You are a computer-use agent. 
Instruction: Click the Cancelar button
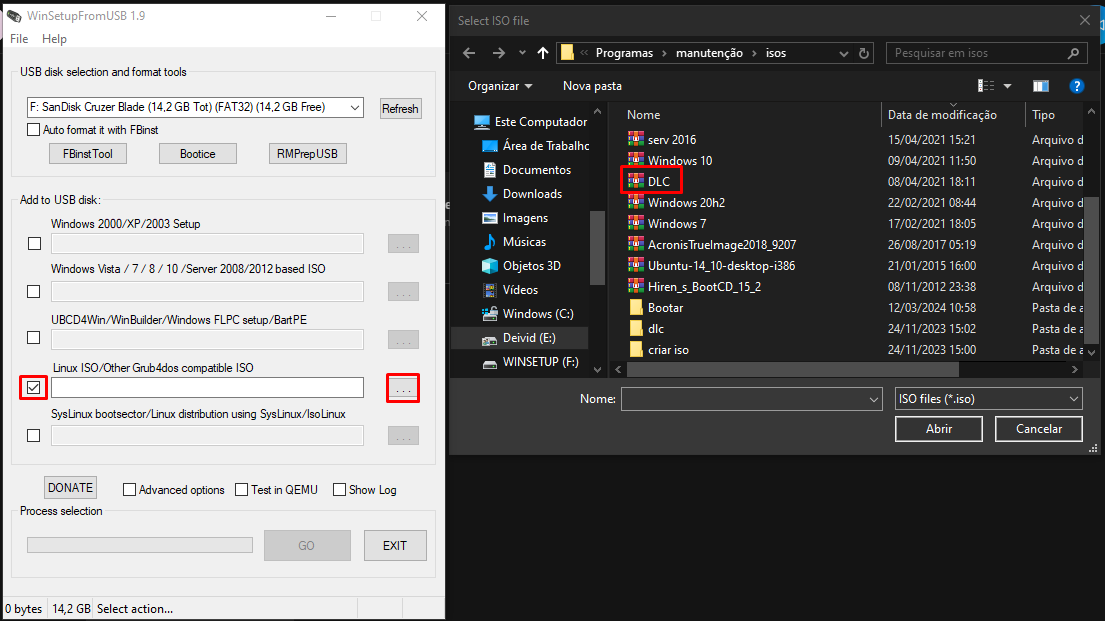click(1039, 429)
